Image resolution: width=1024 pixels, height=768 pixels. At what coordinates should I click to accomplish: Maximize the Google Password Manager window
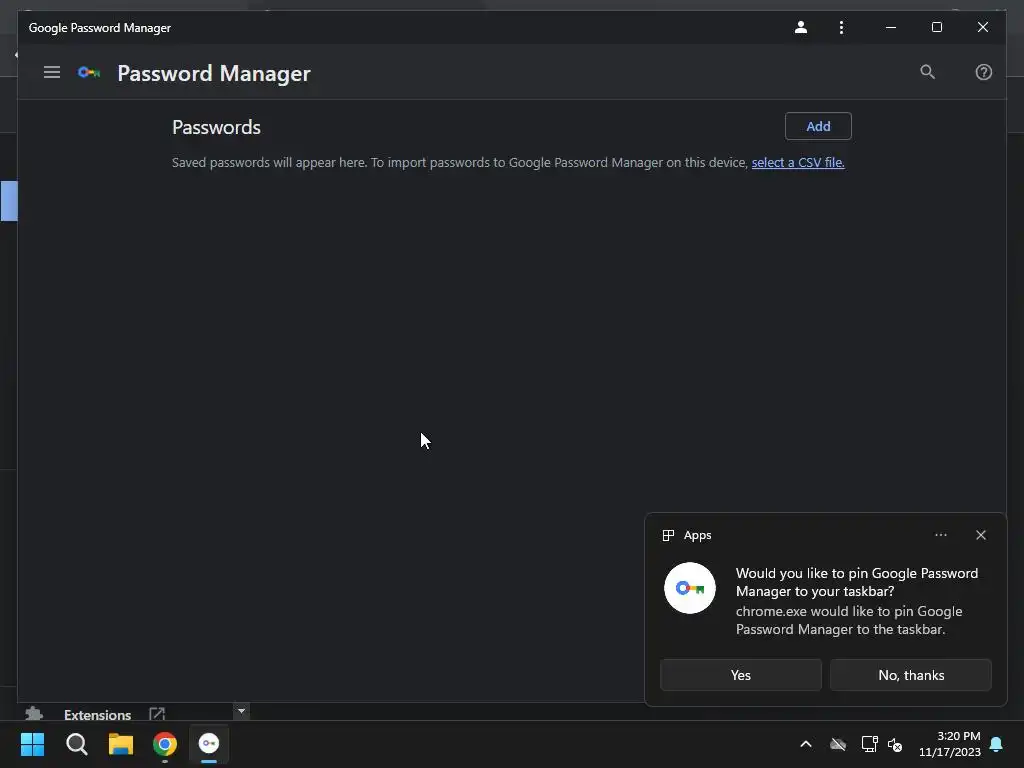[x=936, y=27]
